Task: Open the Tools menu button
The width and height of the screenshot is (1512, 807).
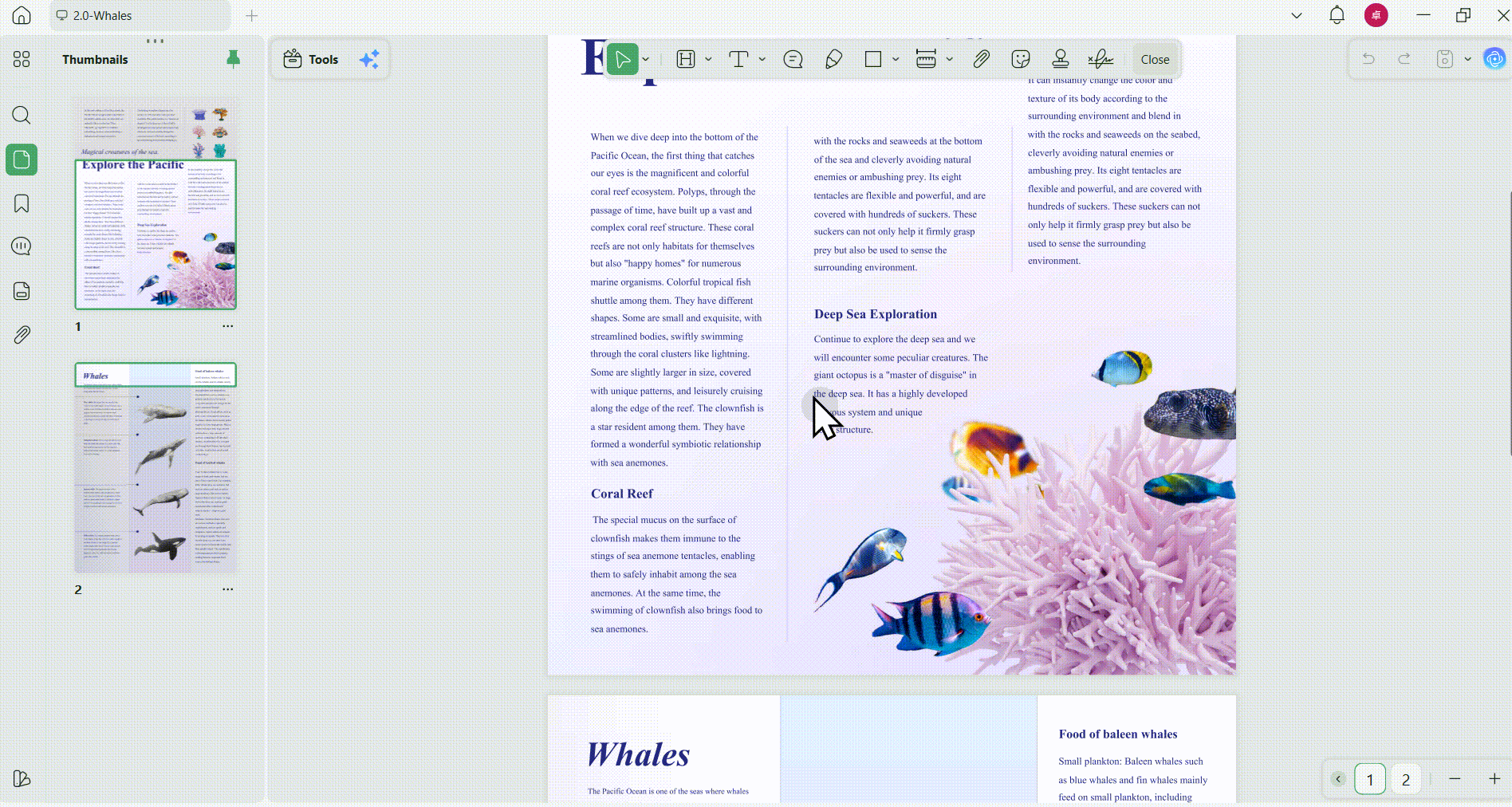Action: (x=311, y=59)
